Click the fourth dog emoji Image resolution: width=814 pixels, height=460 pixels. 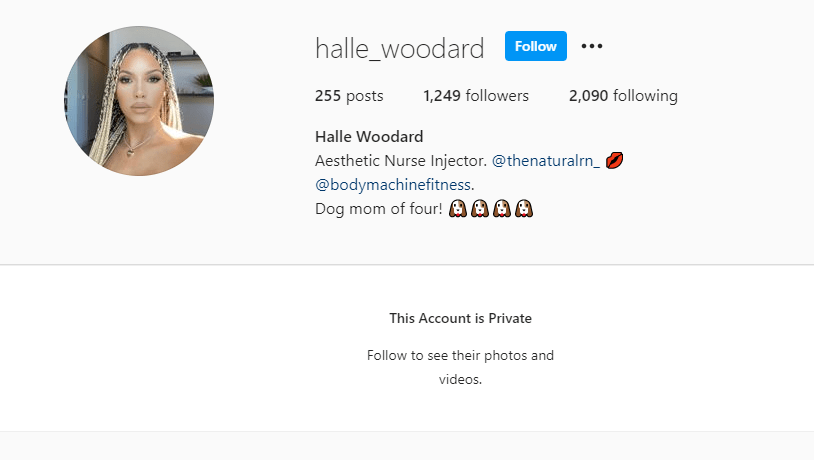(524, 209)
